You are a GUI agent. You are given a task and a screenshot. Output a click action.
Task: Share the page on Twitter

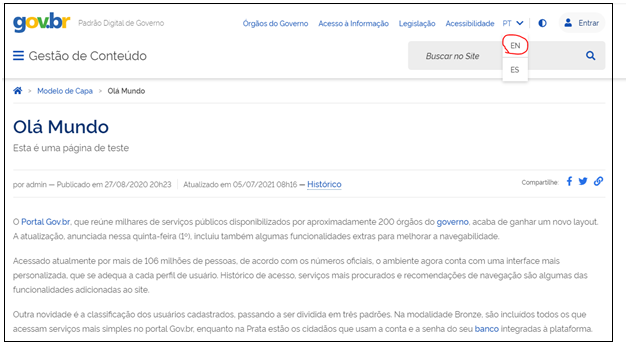583,181
